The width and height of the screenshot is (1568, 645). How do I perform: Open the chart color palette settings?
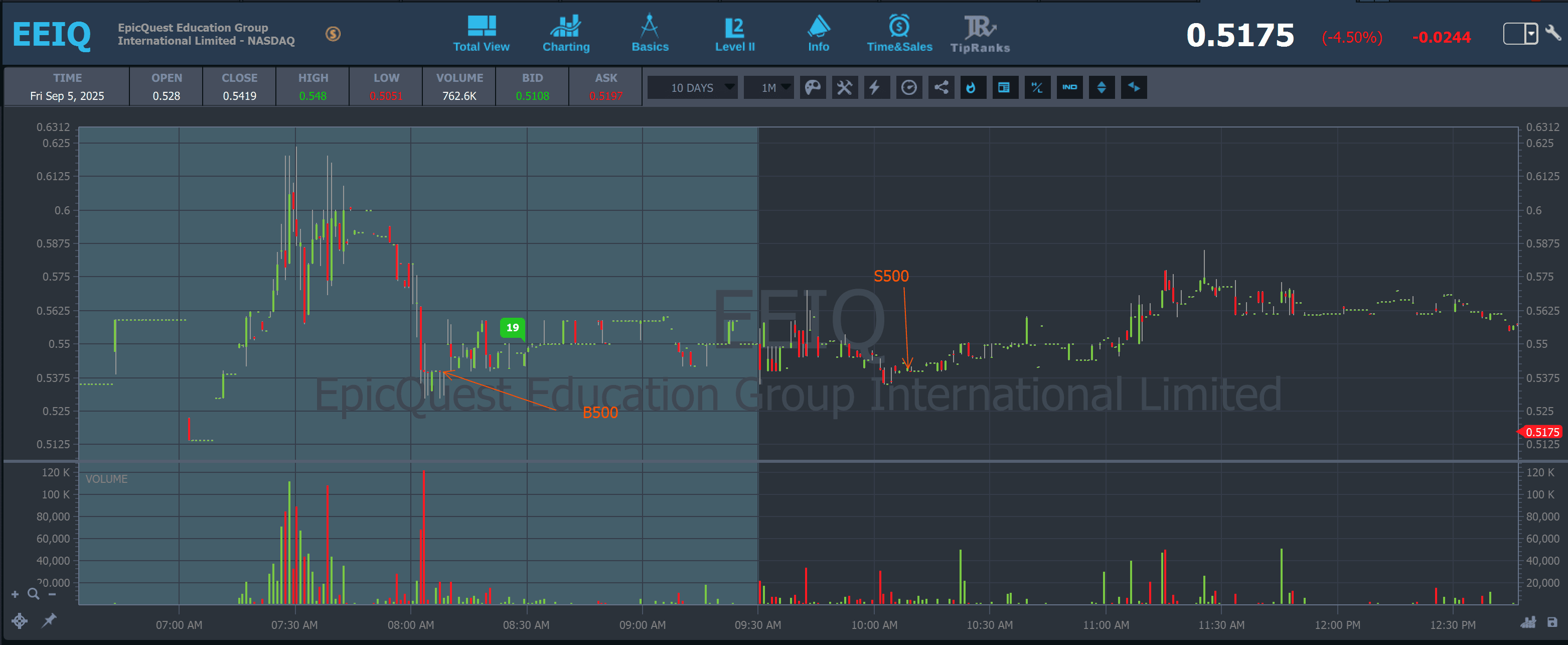(x=813, y=88)
